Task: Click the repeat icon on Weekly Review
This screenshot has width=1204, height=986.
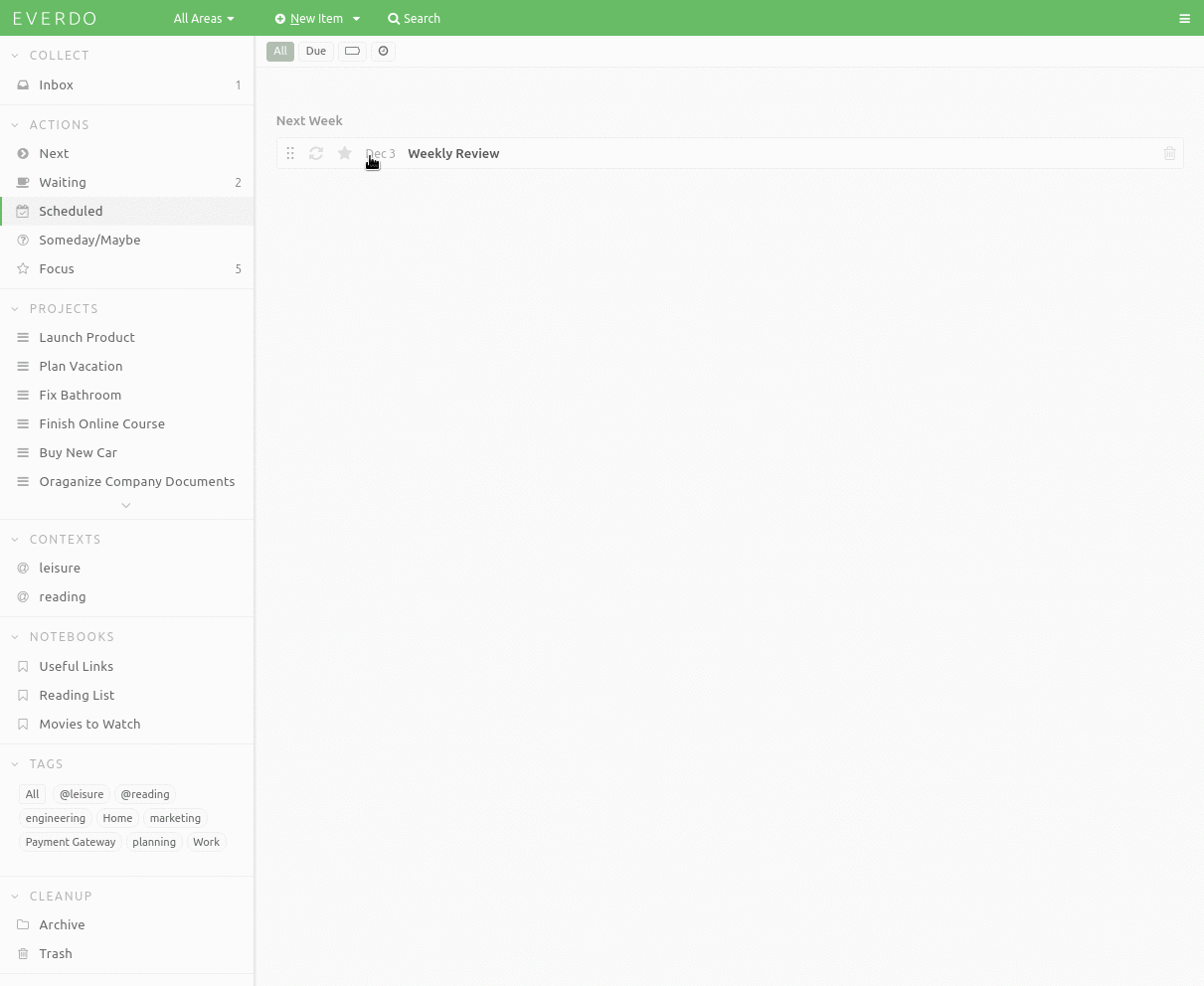Action: click(x=316, y=153)
